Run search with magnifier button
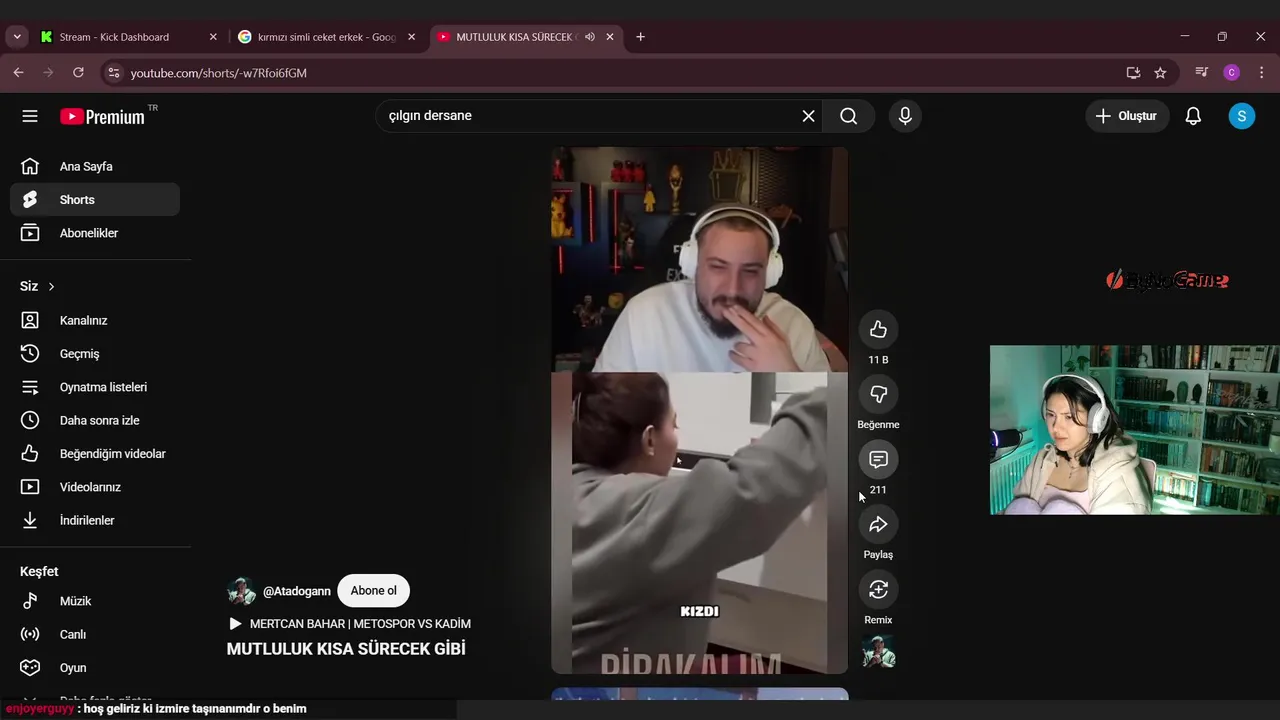The image size is (1280, 720). click(848, 116)
